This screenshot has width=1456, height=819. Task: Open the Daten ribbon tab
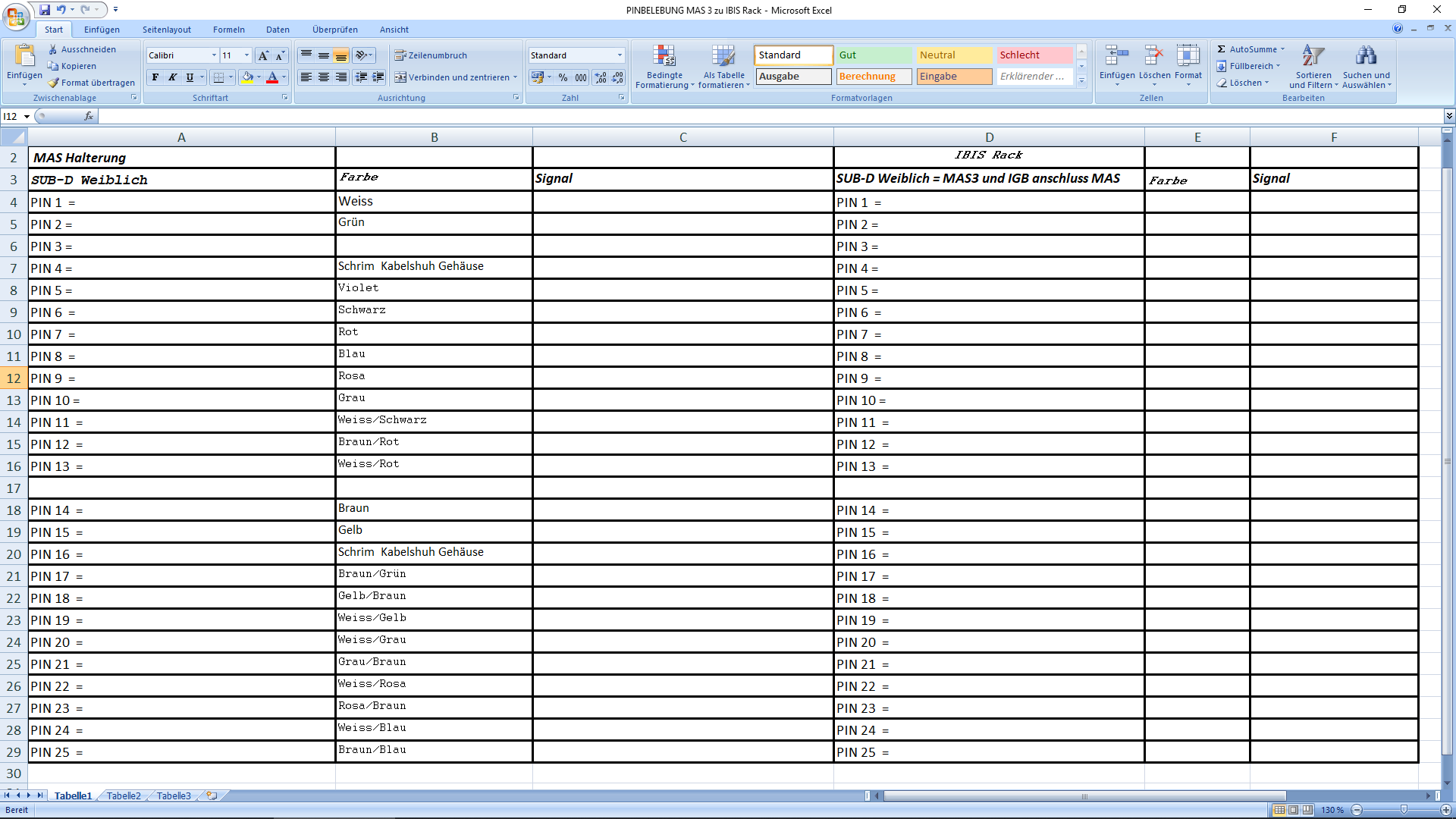point(278,30)
